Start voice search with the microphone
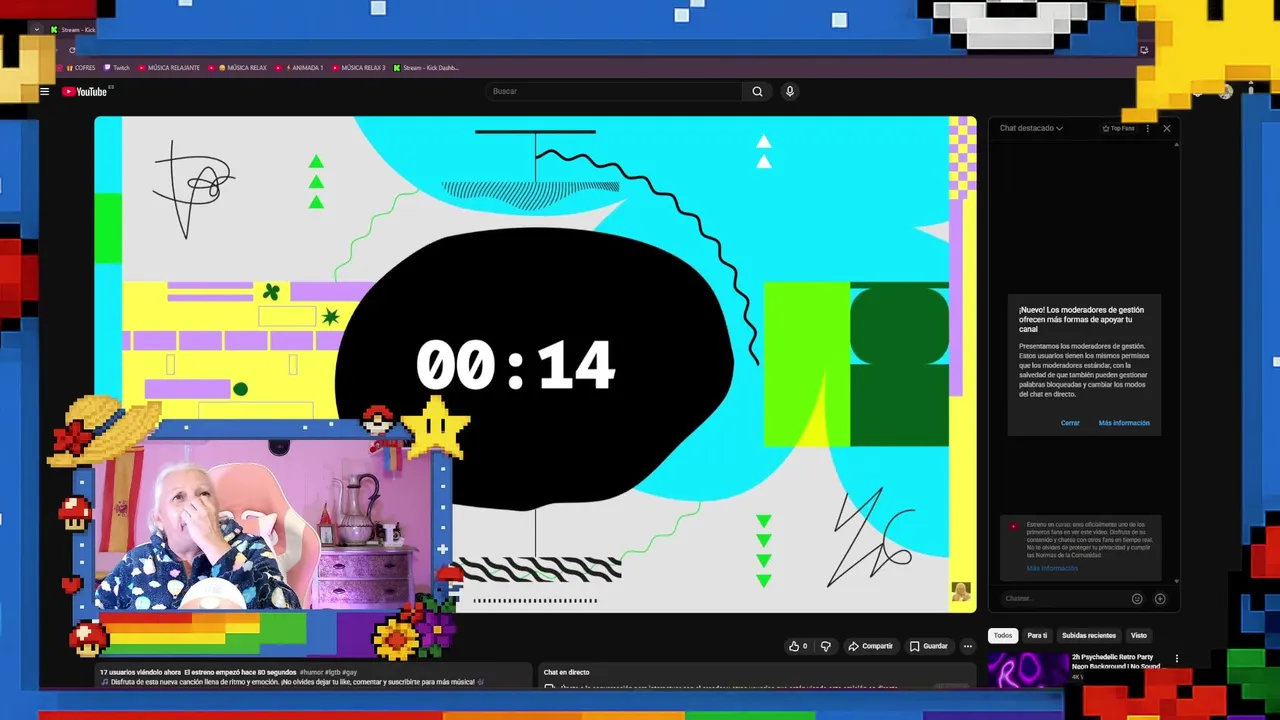The width and height of the screenshot is (1280, 720). tap(789, 91)
